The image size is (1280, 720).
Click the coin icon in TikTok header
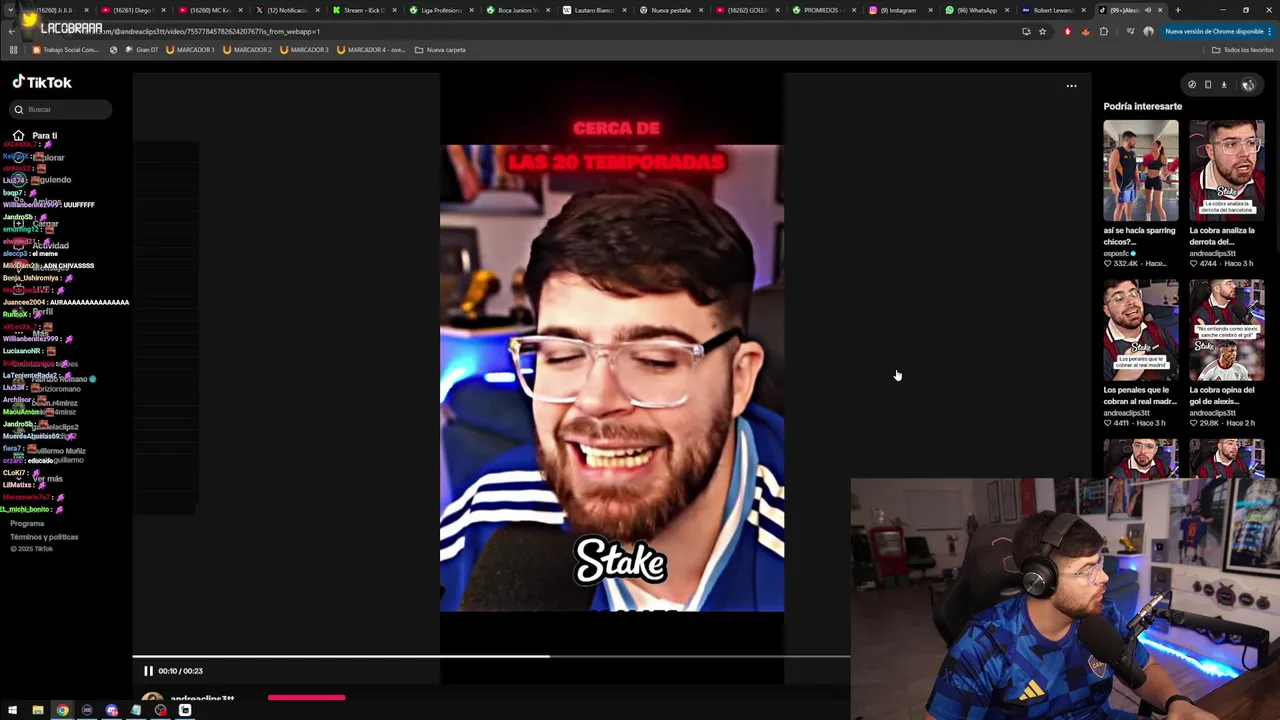1191,85
